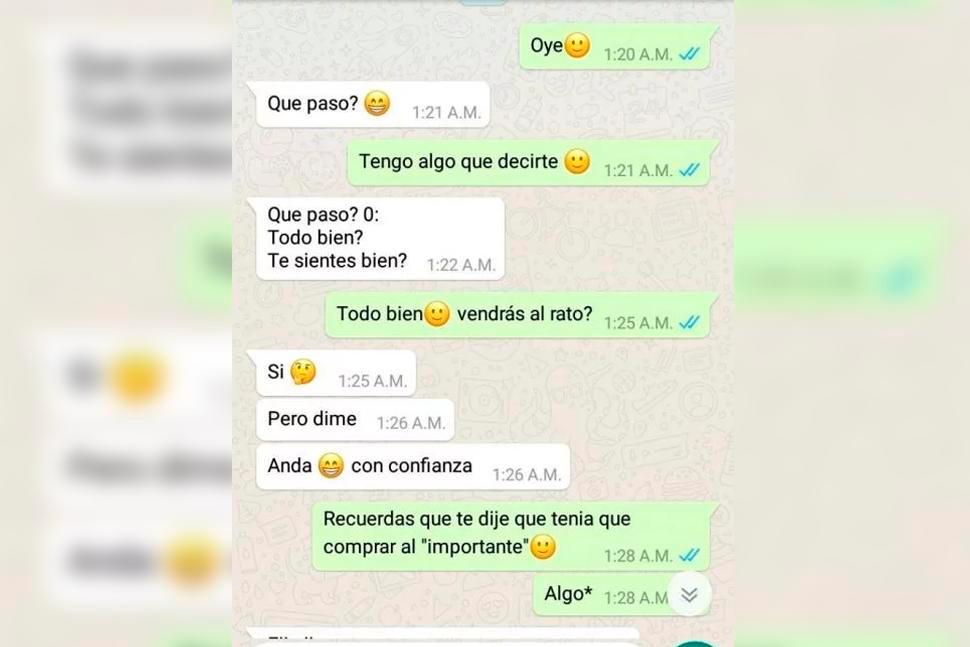The height and width of the screenshot is (647, 970).
Task: Click the 1:26 A.M. timestamp beside 'Pero dime'
Action: [411, 423]
